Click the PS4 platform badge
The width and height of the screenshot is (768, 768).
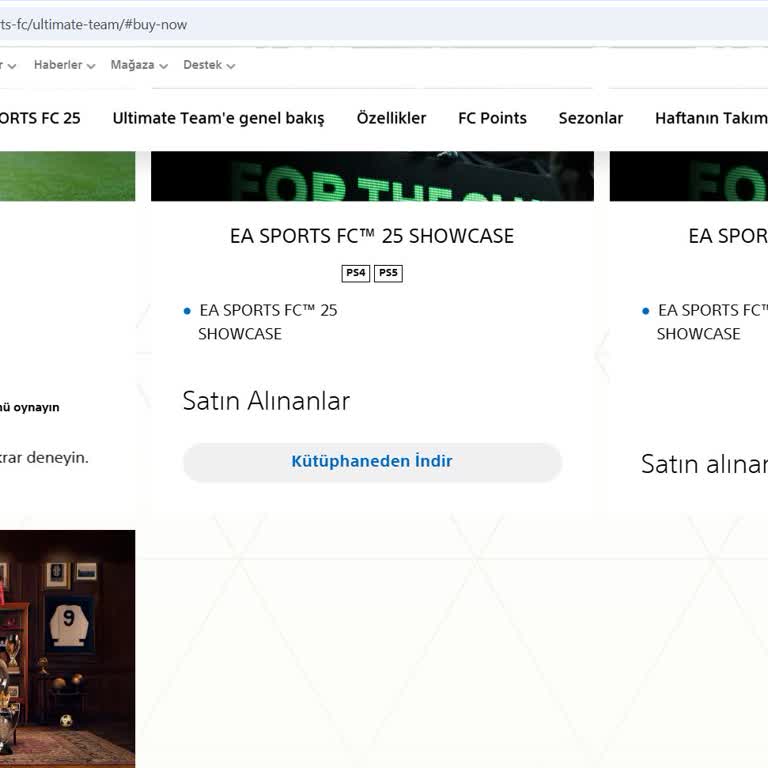point(355,273)
